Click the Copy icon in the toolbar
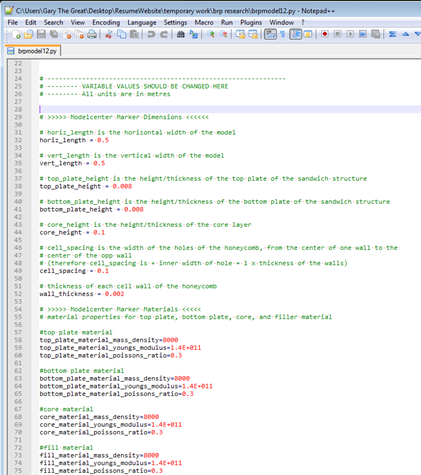Viewport: 421px width, 475px height. click(x=121, y=34)
